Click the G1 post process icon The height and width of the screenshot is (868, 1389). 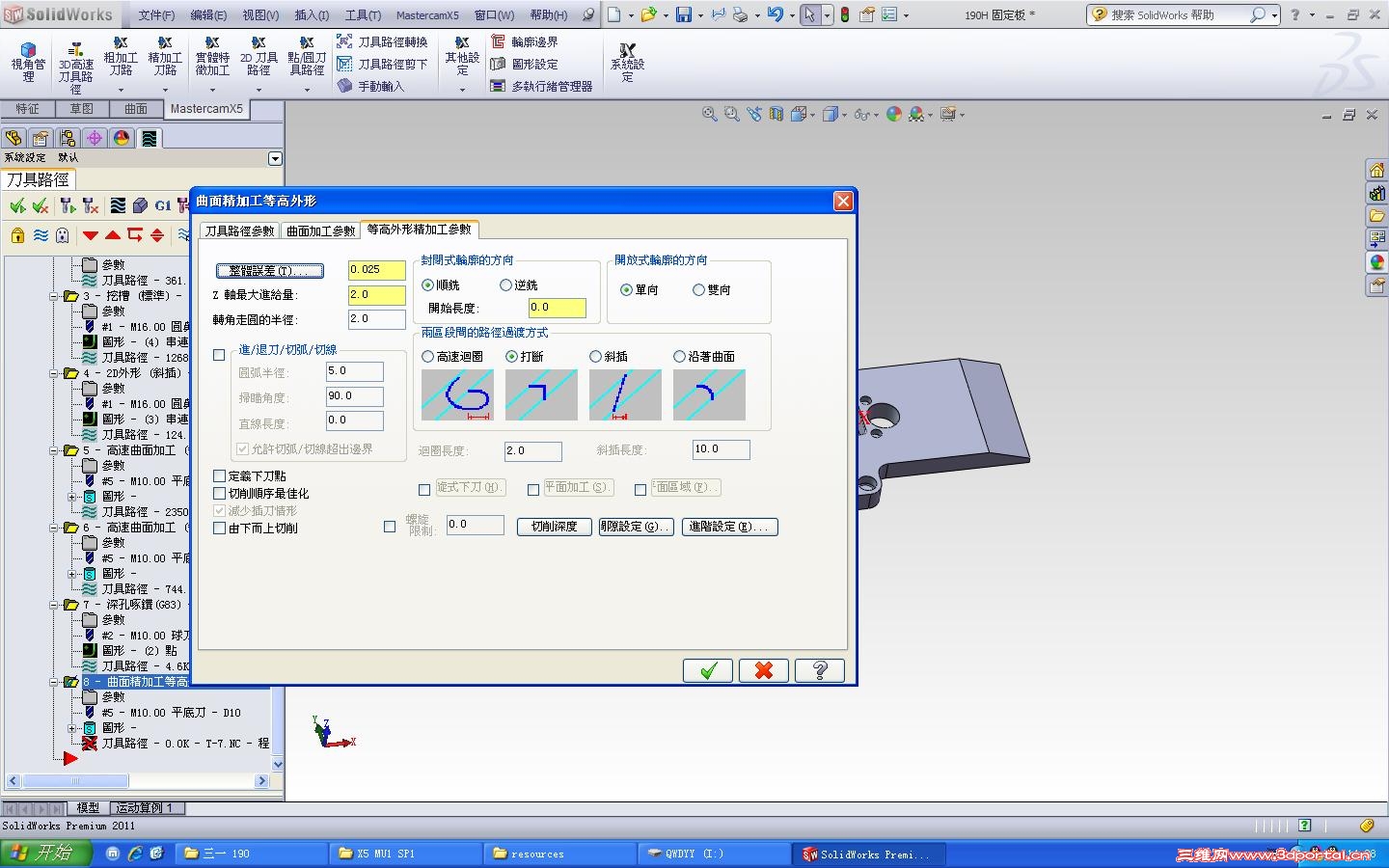[163, 205]
